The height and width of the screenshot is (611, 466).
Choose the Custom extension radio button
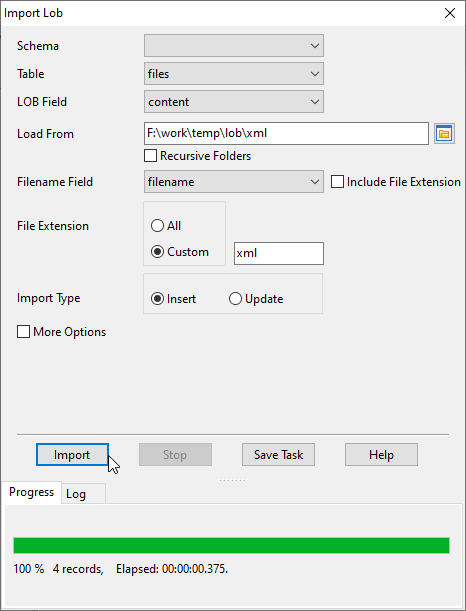[157, 252]
